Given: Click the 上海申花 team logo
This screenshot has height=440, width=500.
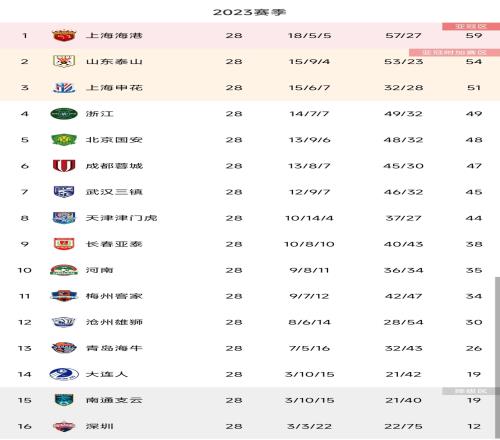Looking at the screenshot, I should click(64, 88).
